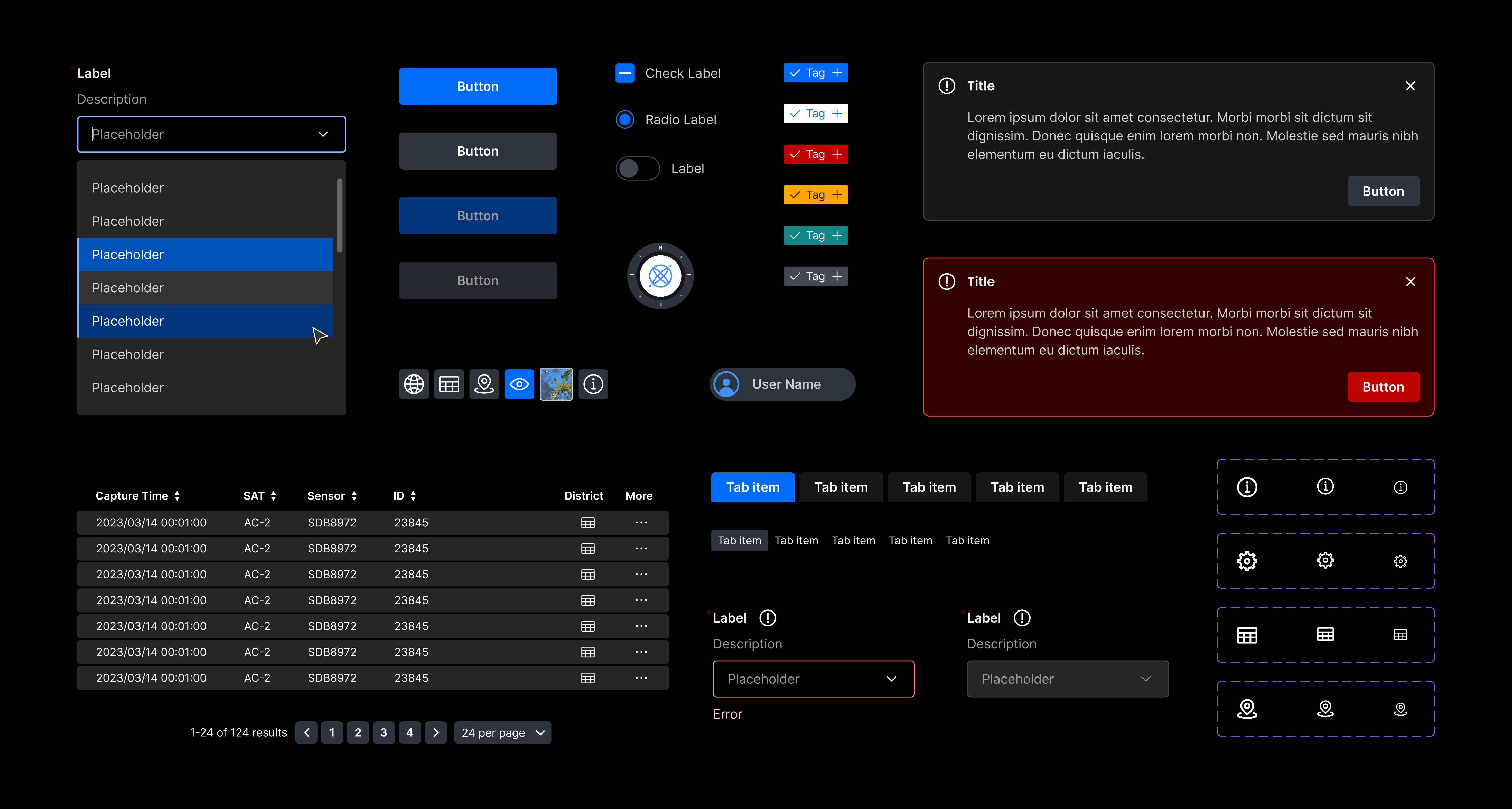Click the dark blue pressed Button
Screen dimensions: 1512x809
478,216
